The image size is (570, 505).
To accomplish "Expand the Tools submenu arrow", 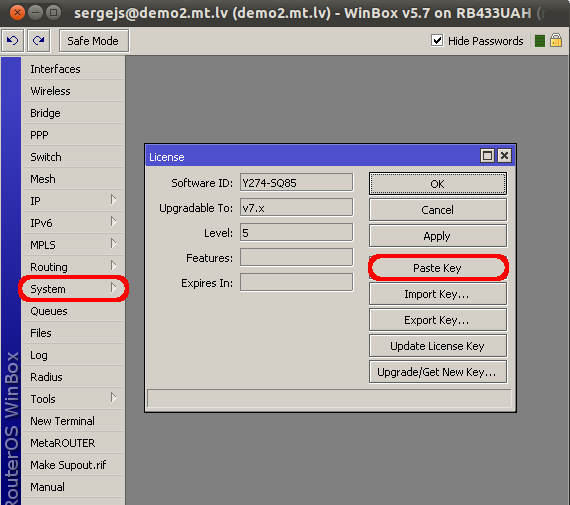I will (x=113, y=397).
